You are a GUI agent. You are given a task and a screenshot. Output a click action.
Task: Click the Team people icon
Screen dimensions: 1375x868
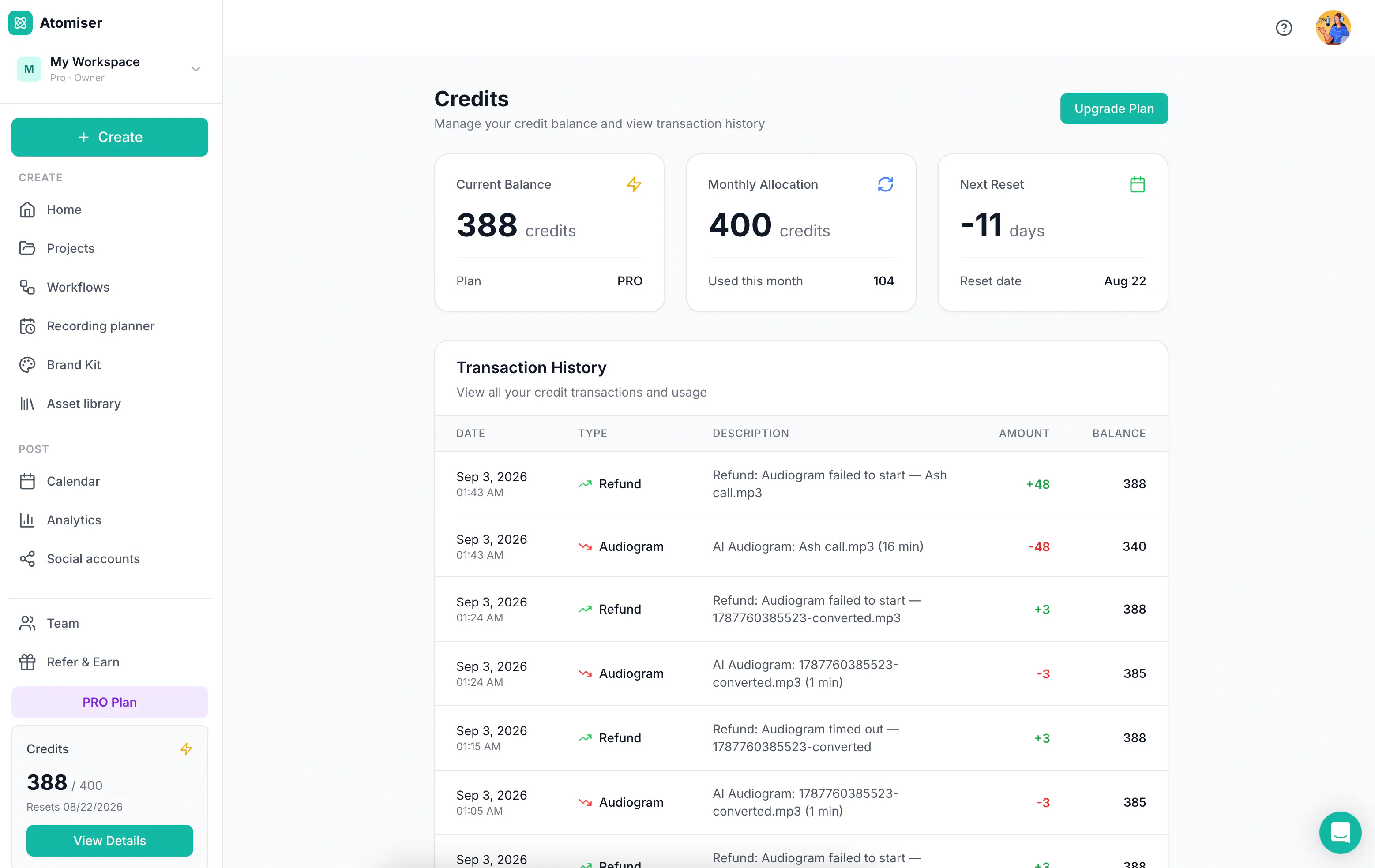[27, 623]
